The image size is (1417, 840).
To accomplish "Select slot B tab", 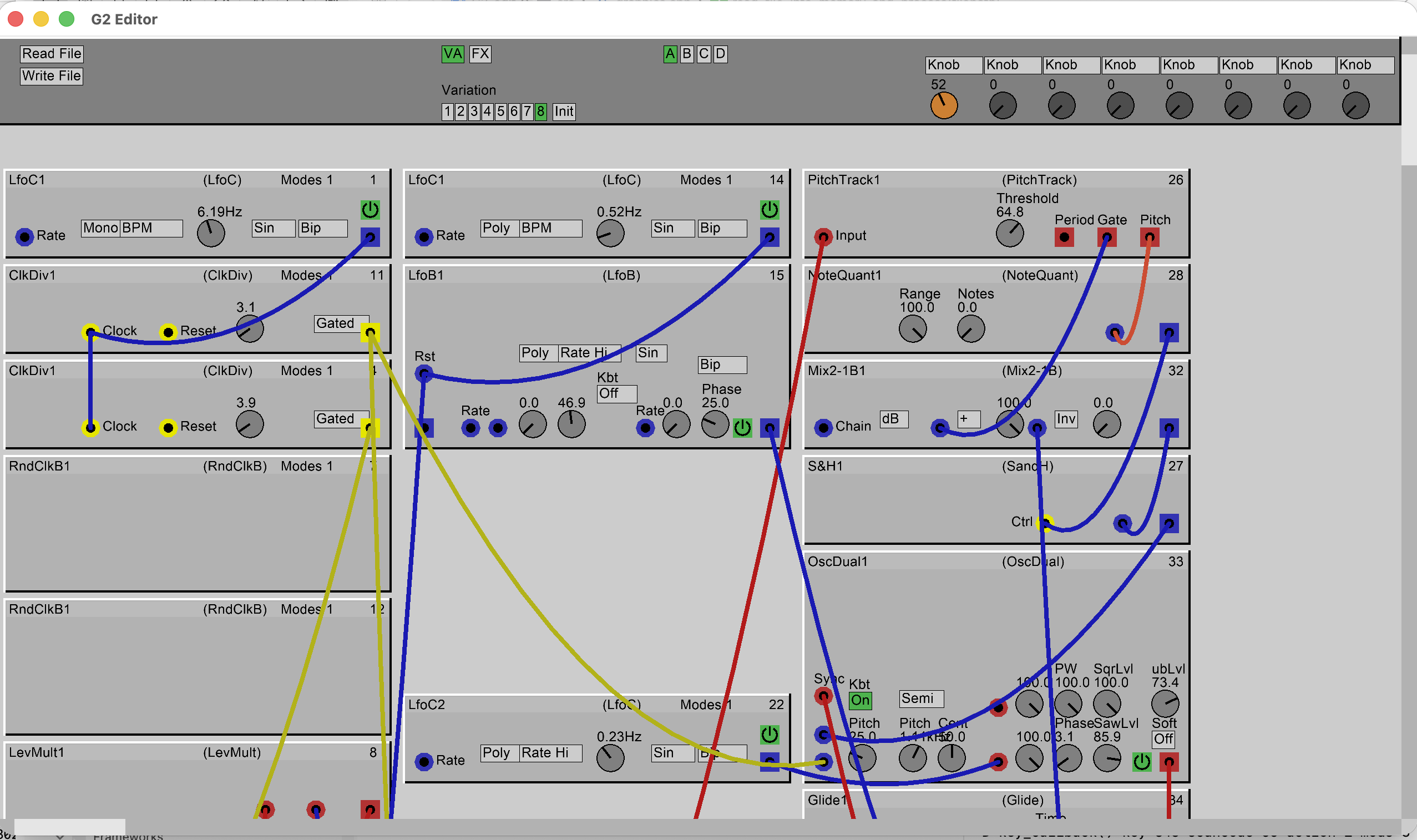I will [x=686, y=54].
